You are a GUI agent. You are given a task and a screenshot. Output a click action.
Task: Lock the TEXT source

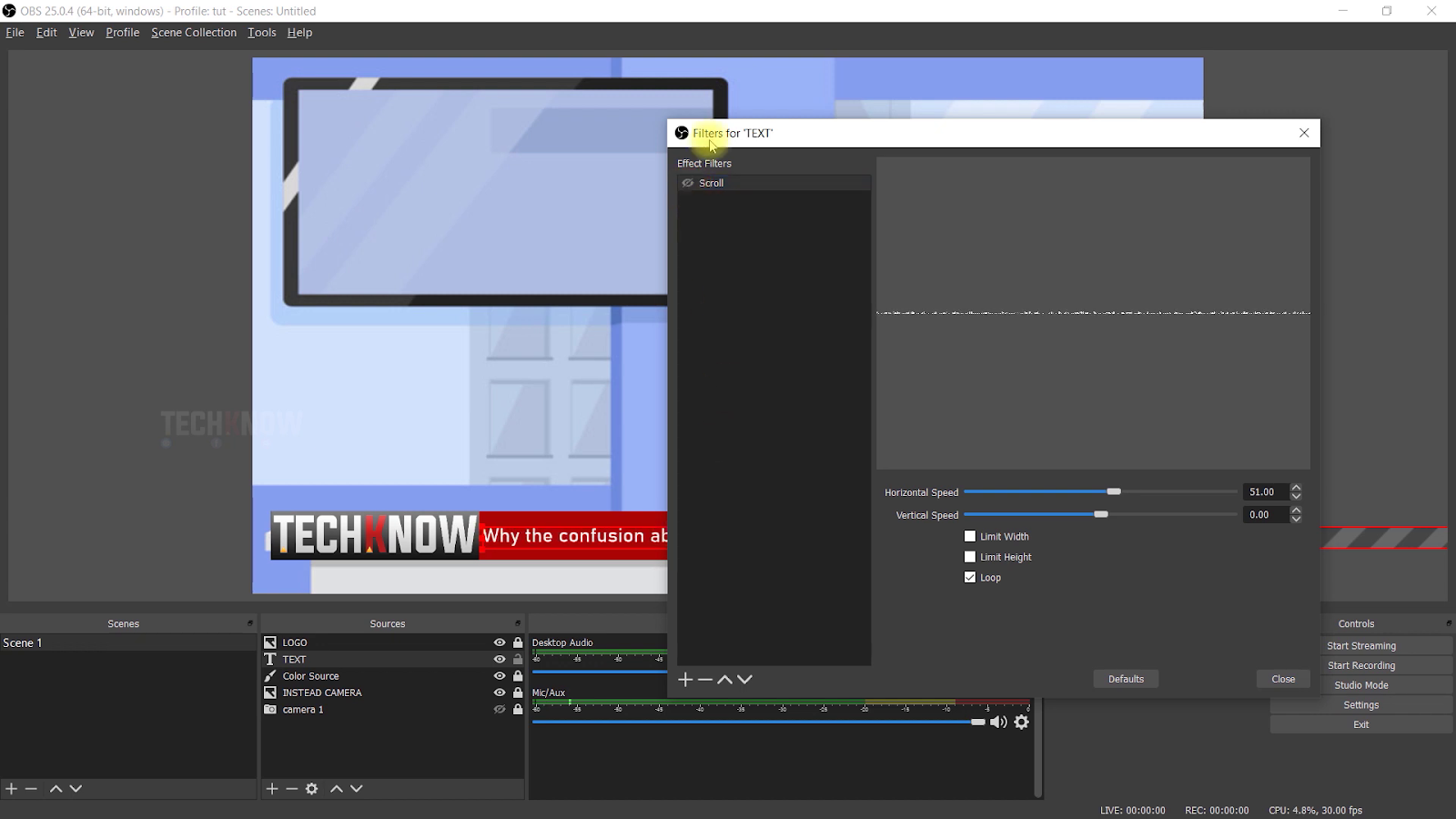pos(518,659)
